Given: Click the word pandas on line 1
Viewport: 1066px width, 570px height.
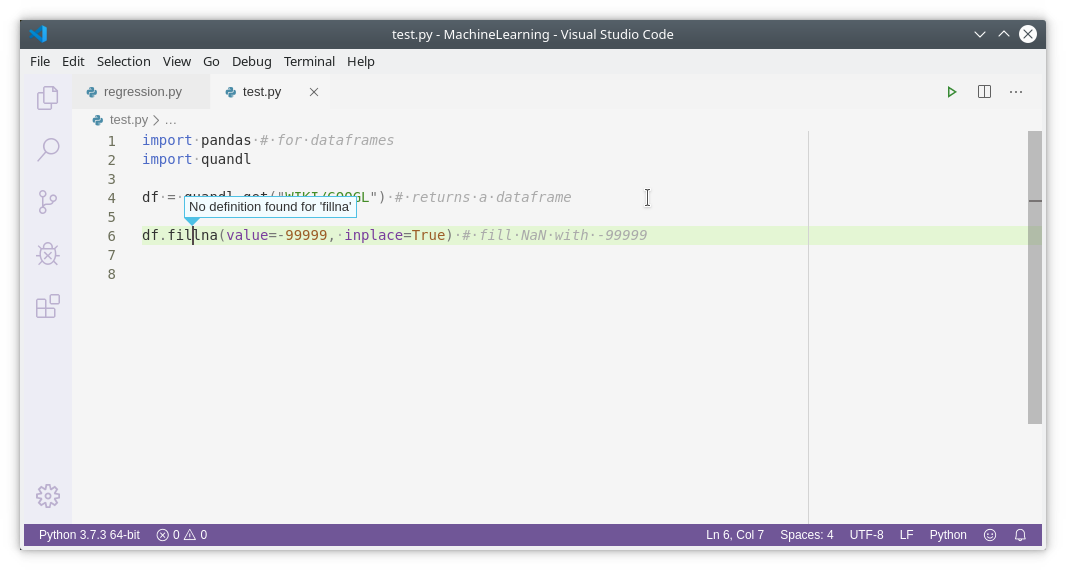Looking at the screenshot, I should (x=226, y=140).
